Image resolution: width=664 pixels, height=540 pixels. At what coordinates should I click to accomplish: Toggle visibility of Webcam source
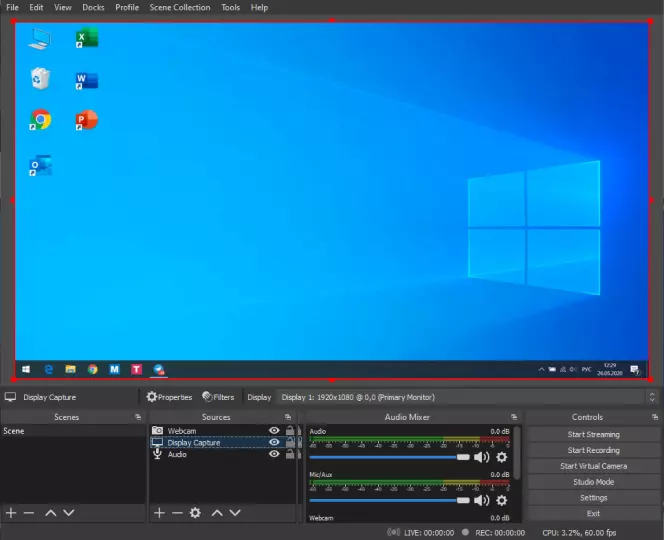click(274, 430)
